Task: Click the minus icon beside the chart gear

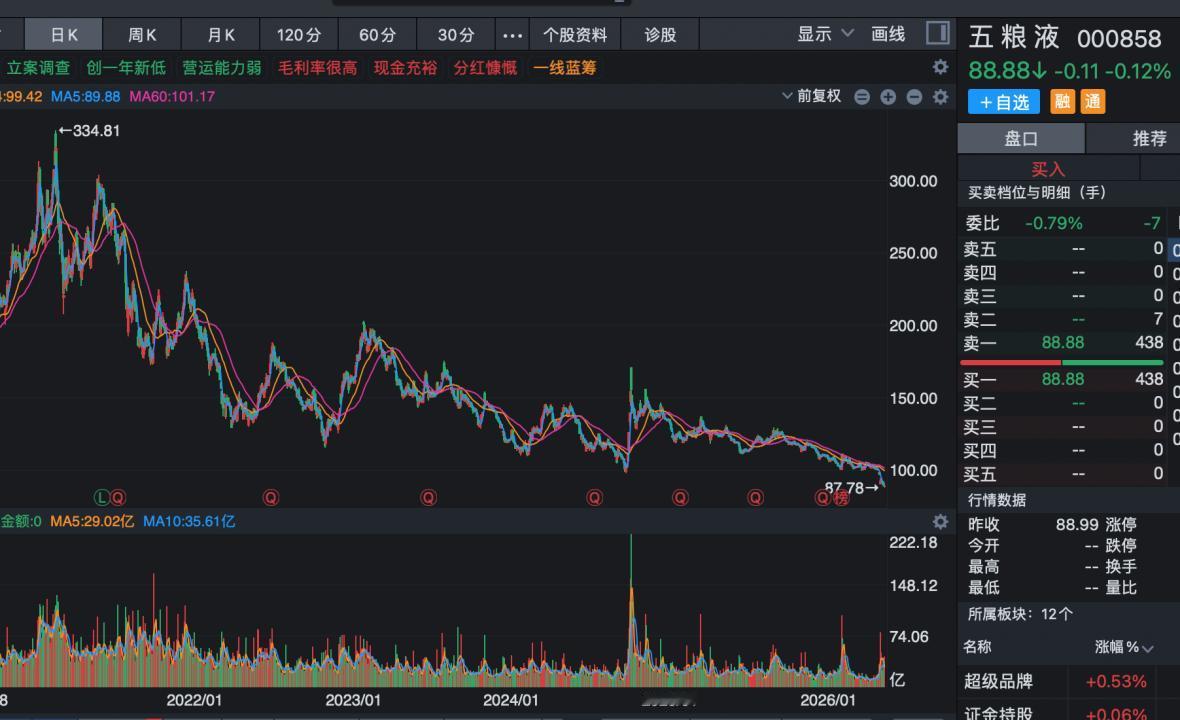Action: point(914,97)
